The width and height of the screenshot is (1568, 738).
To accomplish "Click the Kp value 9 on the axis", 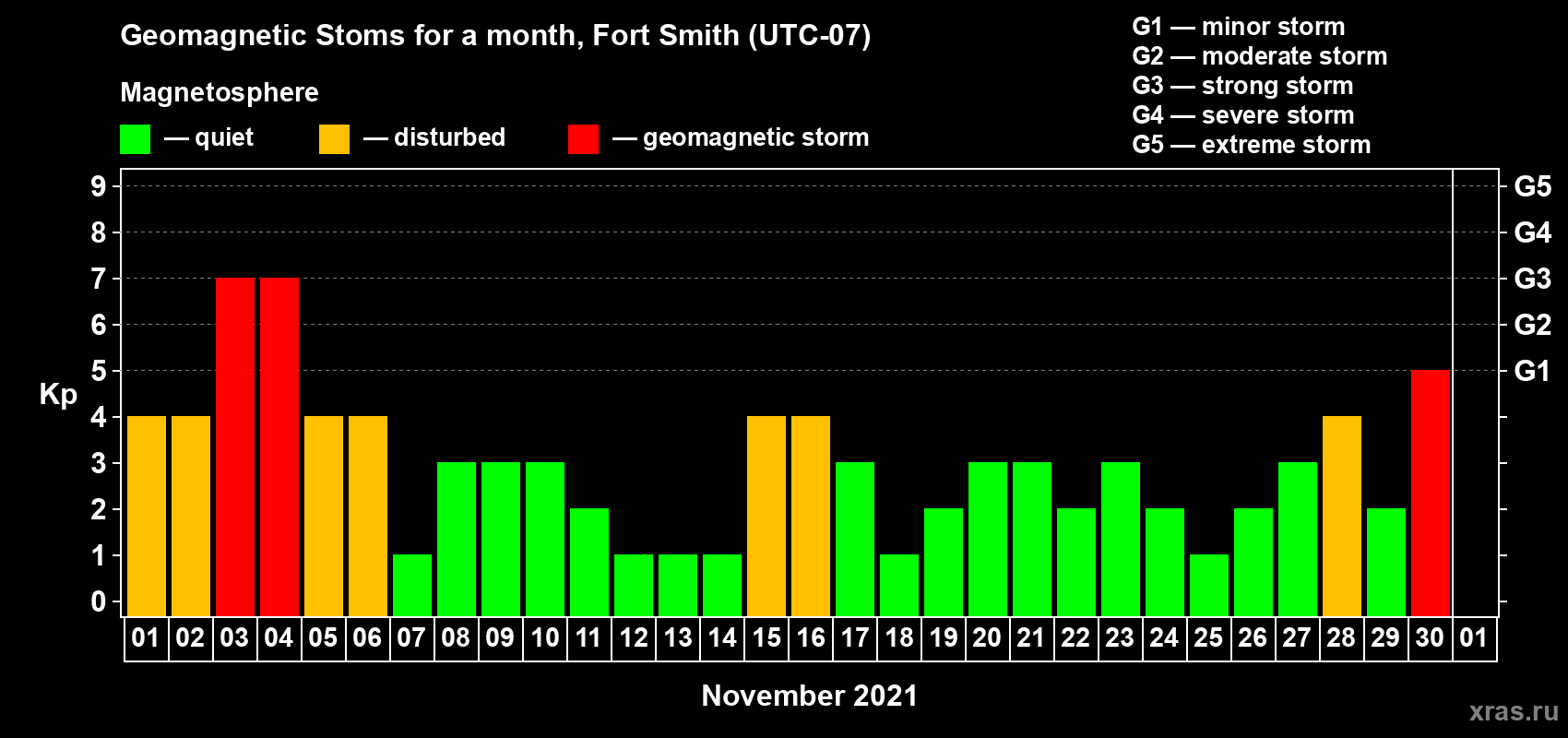I will click(x=99, y=186).
